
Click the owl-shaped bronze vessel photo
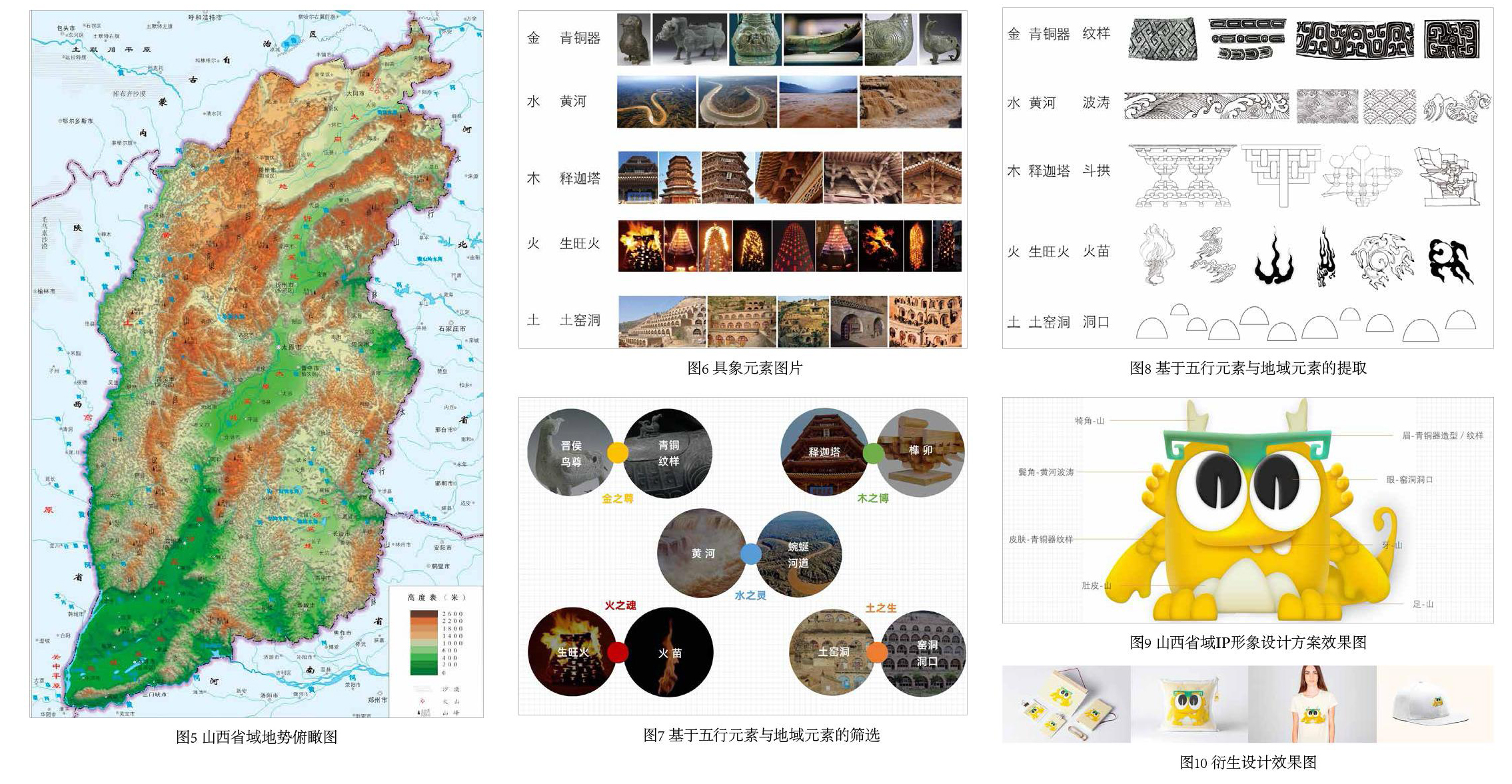tap(634, 40)
